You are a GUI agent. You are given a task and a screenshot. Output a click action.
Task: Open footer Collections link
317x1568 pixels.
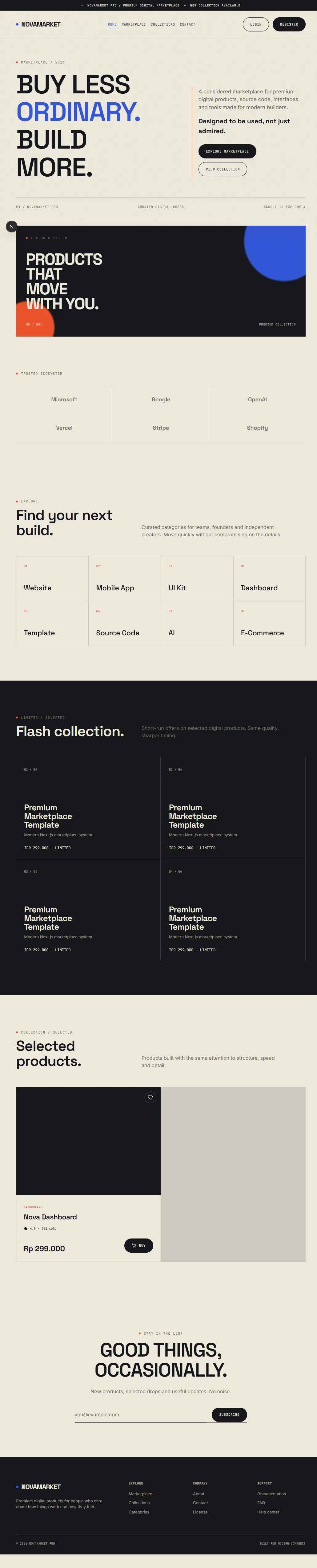point(139,1503)
